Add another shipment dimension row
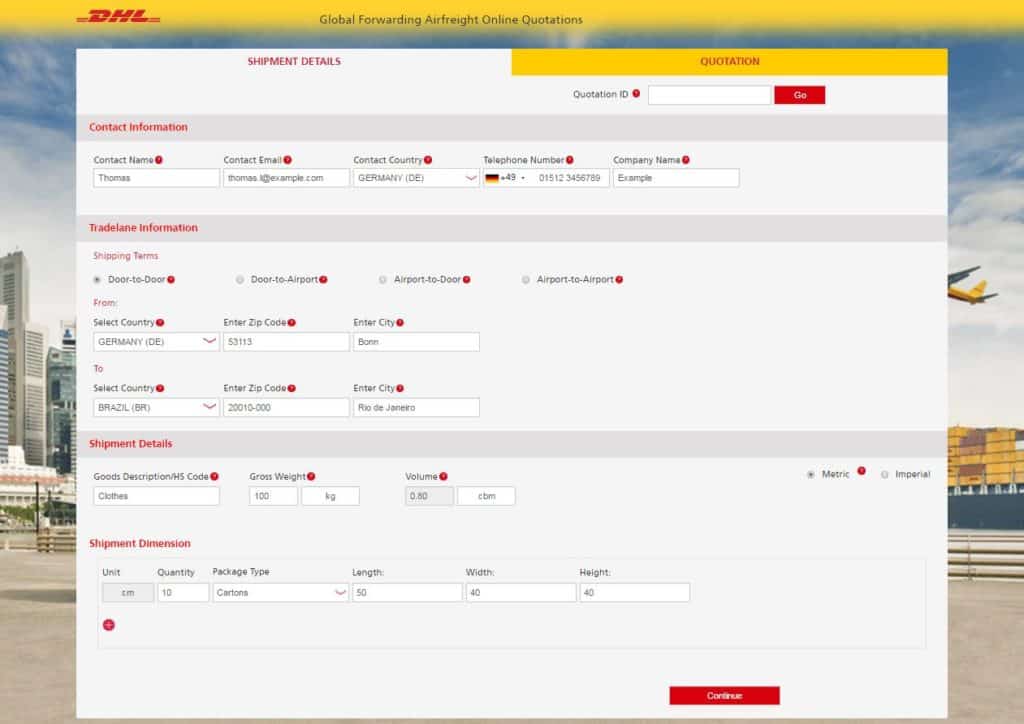 point(108,624)
